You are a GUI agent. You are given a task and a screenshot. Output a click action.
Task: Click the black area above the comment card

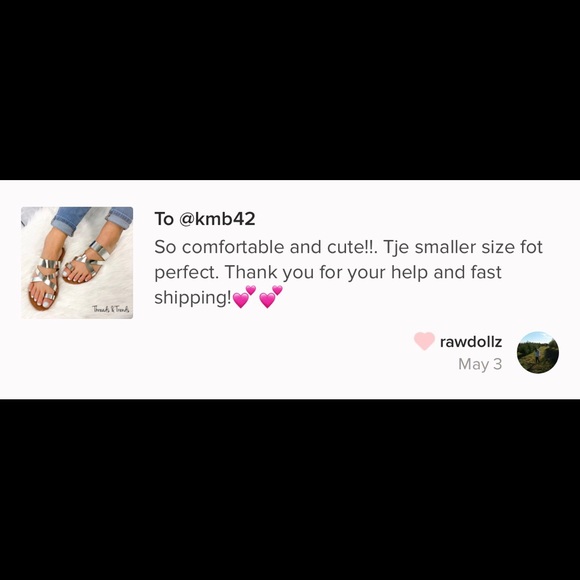tap(290, 90)
